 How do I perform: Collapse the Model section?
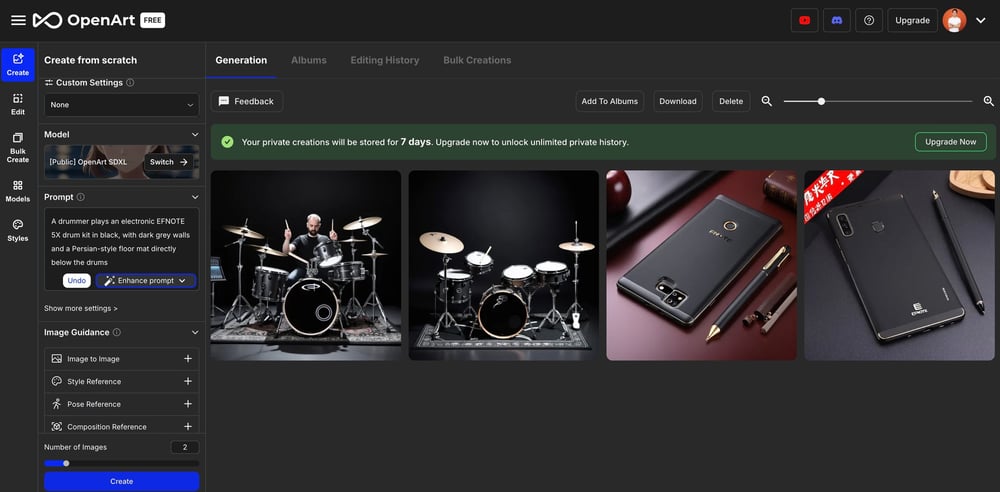(x=195, y=134)
